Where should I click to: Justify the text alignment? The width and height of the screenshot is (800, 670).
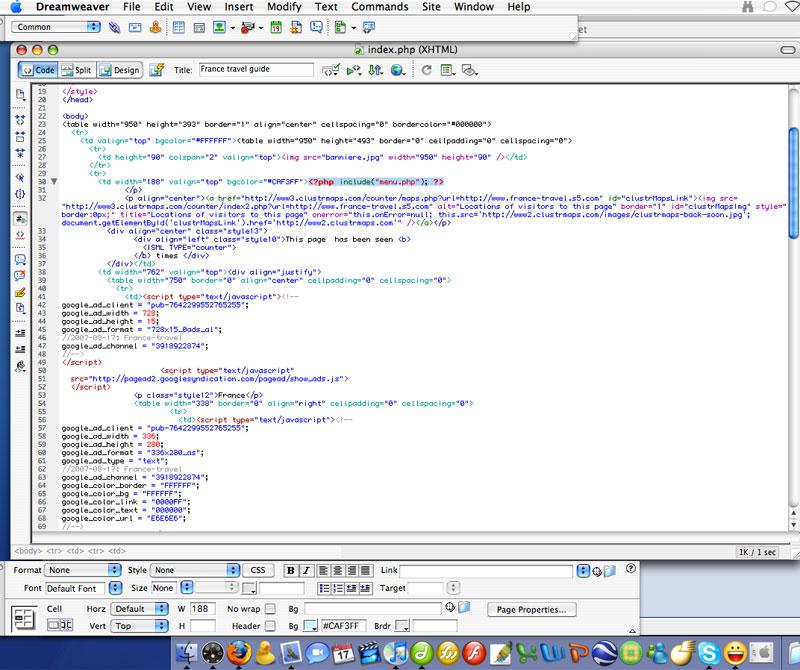tap(365, 570)
